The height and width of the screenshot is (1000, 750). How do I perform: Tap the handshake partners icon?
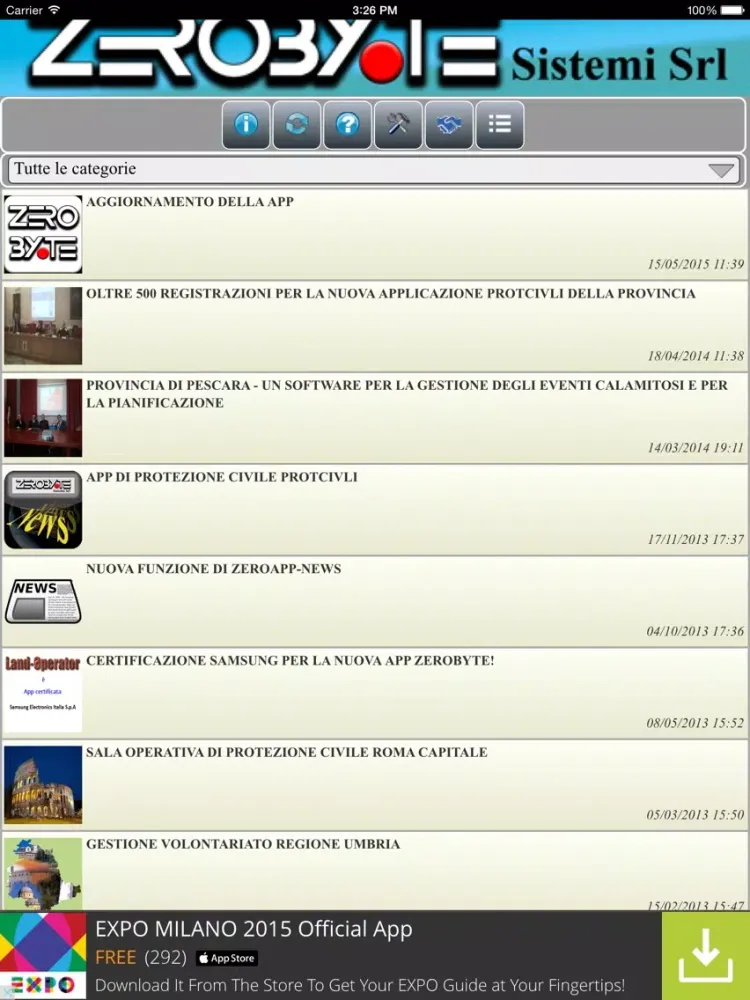[x=449, y=124]
